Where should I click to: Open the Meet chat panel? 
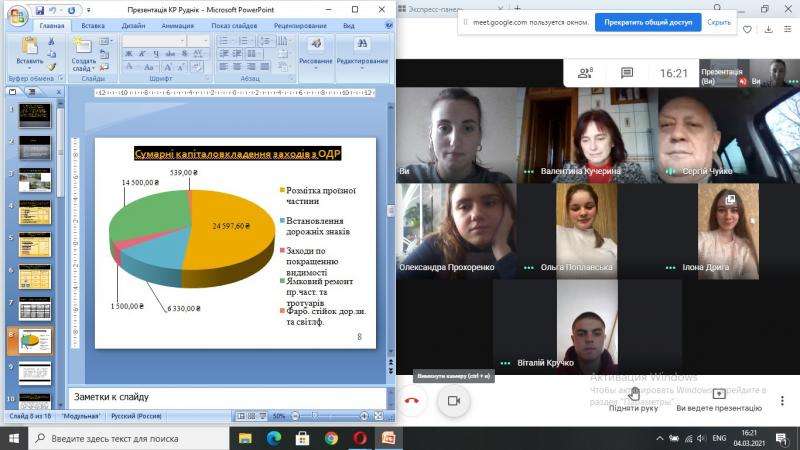pos(627,73)
